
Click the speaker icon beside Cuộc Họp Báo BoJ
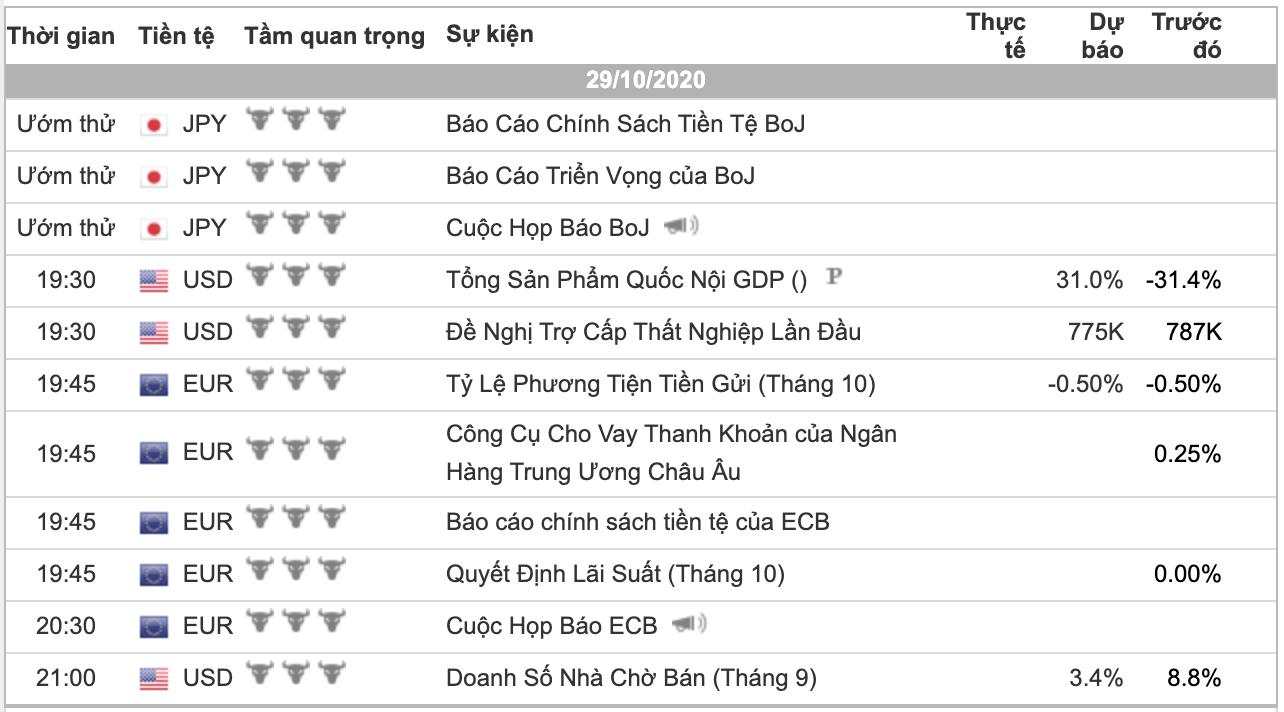tap(681, 227)
